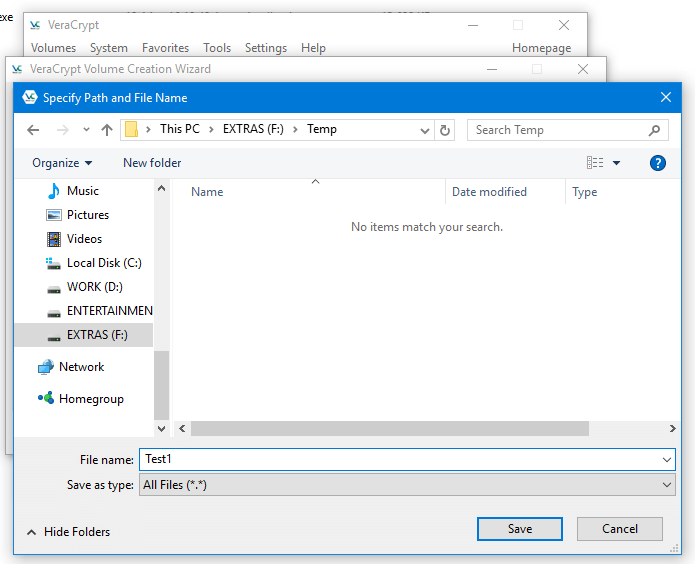Image resolution: width=695 pixels, height=564 pixels.
Task: Expand the chevron after EXTRAS (F:) breadcrumb
Action: [x=295, y=129]
